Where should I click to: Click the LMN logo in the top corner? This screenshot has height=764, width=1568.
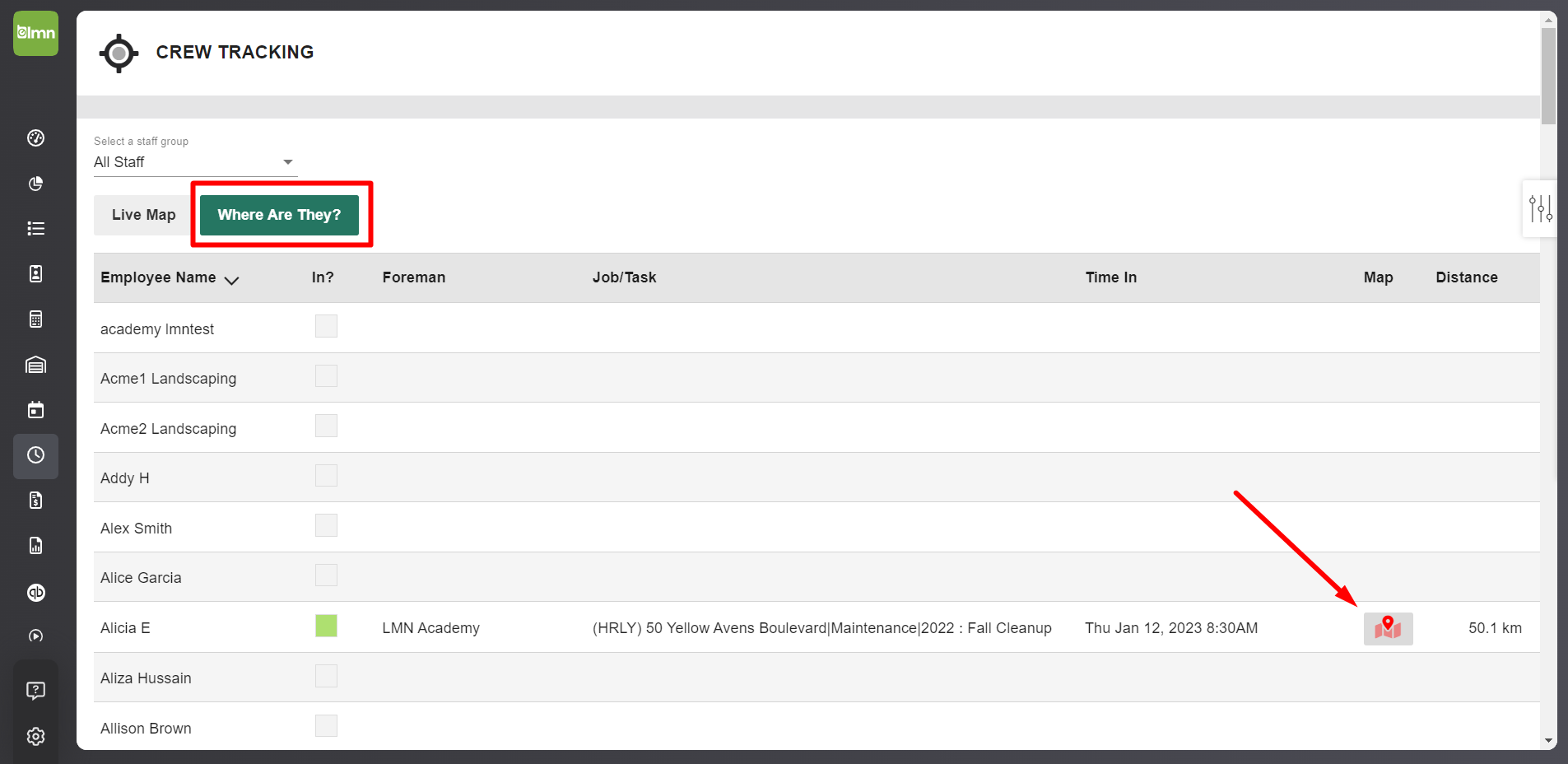click(35, 33)
